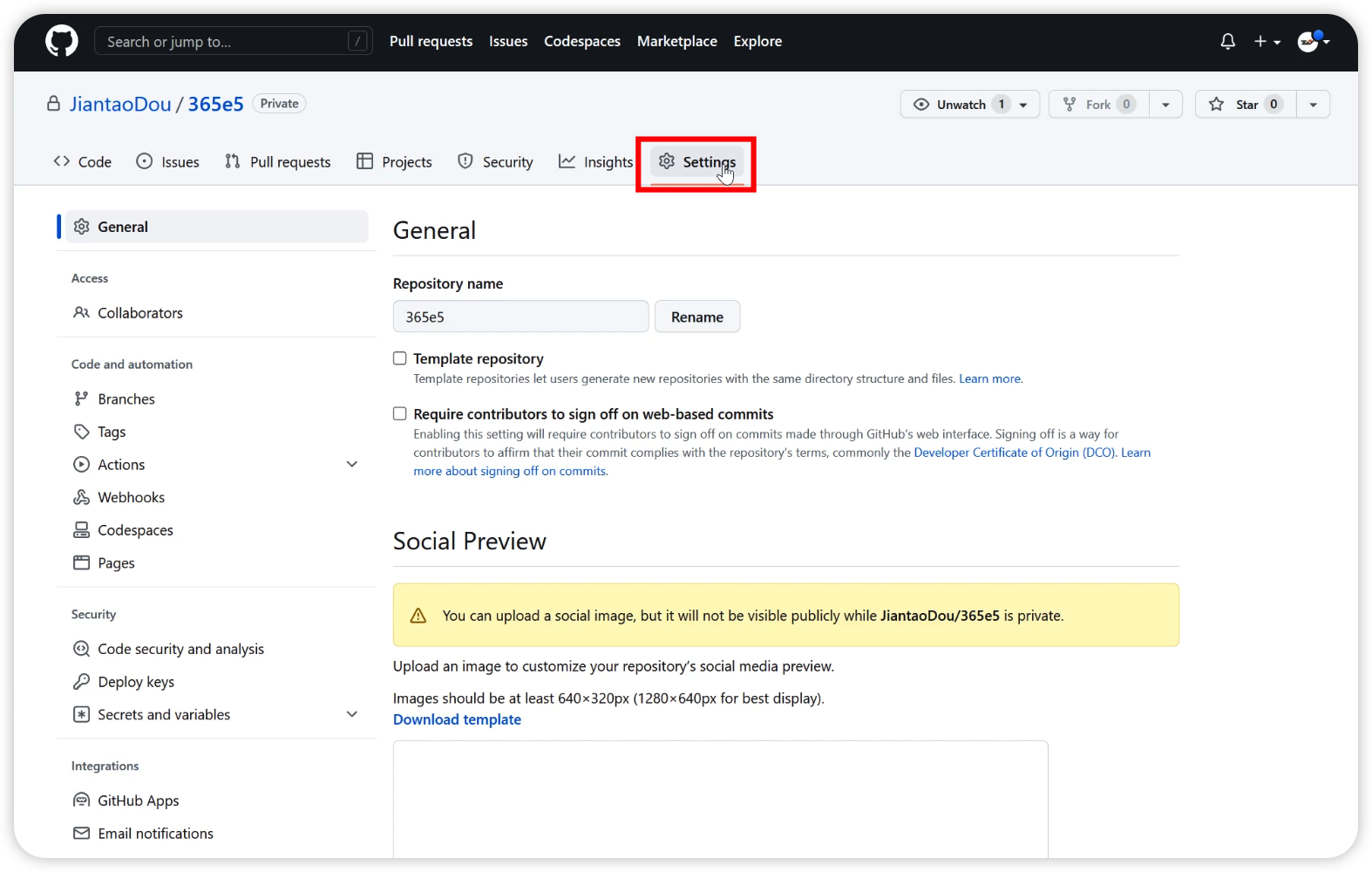Open Collaborators settings

click(216, 312)
